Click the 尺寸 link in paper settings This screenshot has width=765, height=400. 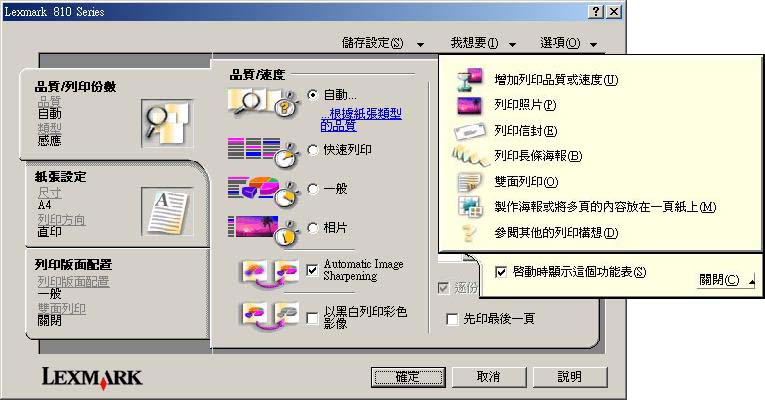pos(49,193)
